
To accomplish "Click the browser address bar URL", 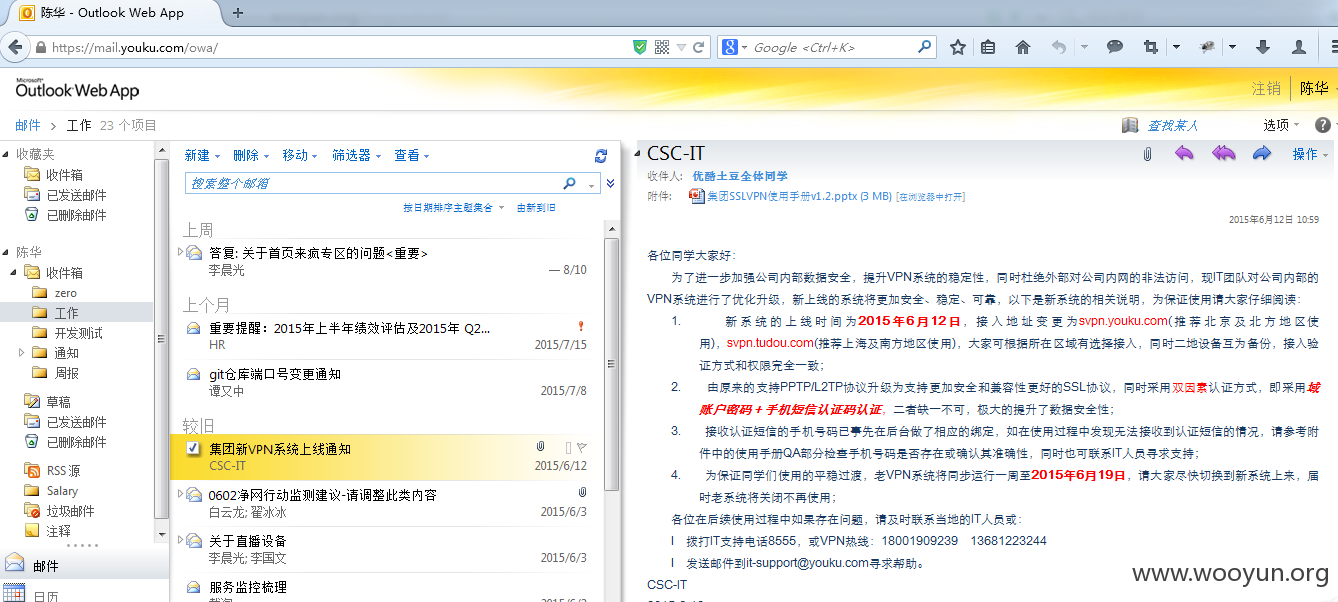I will 135,47.
